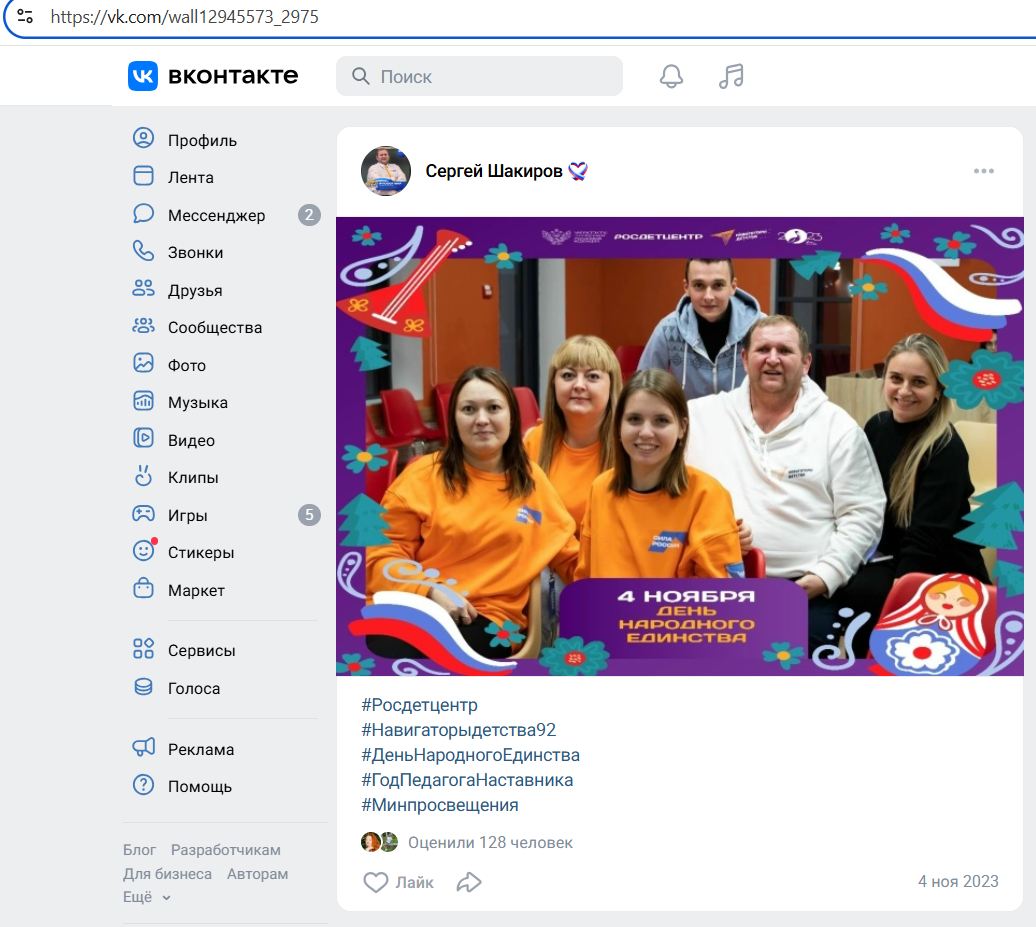Click the Авторам footer link

258,873
